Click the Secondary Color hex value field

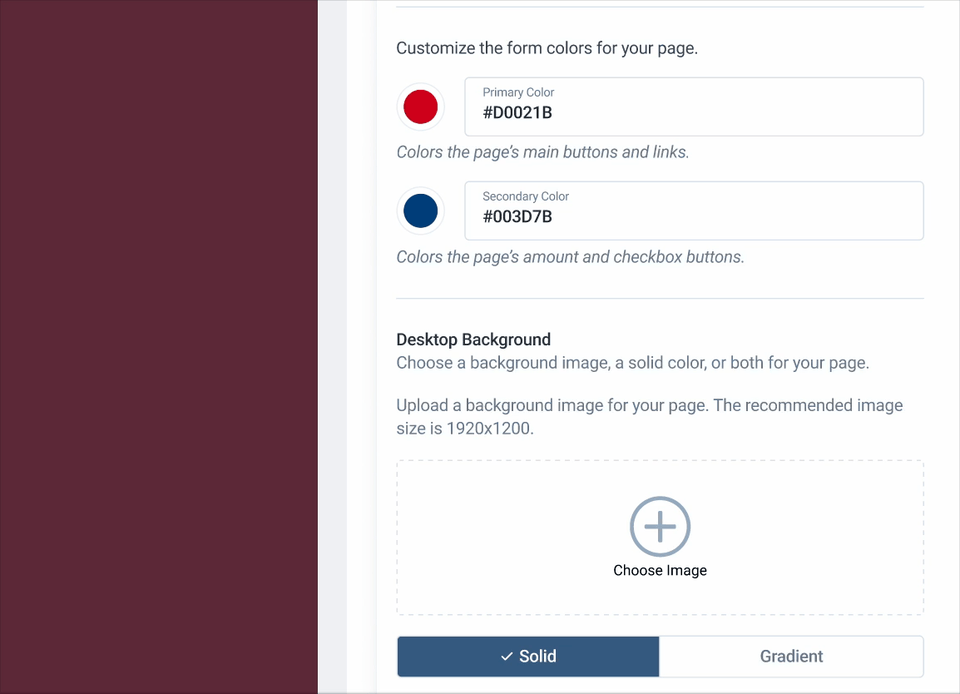(694, 217)
